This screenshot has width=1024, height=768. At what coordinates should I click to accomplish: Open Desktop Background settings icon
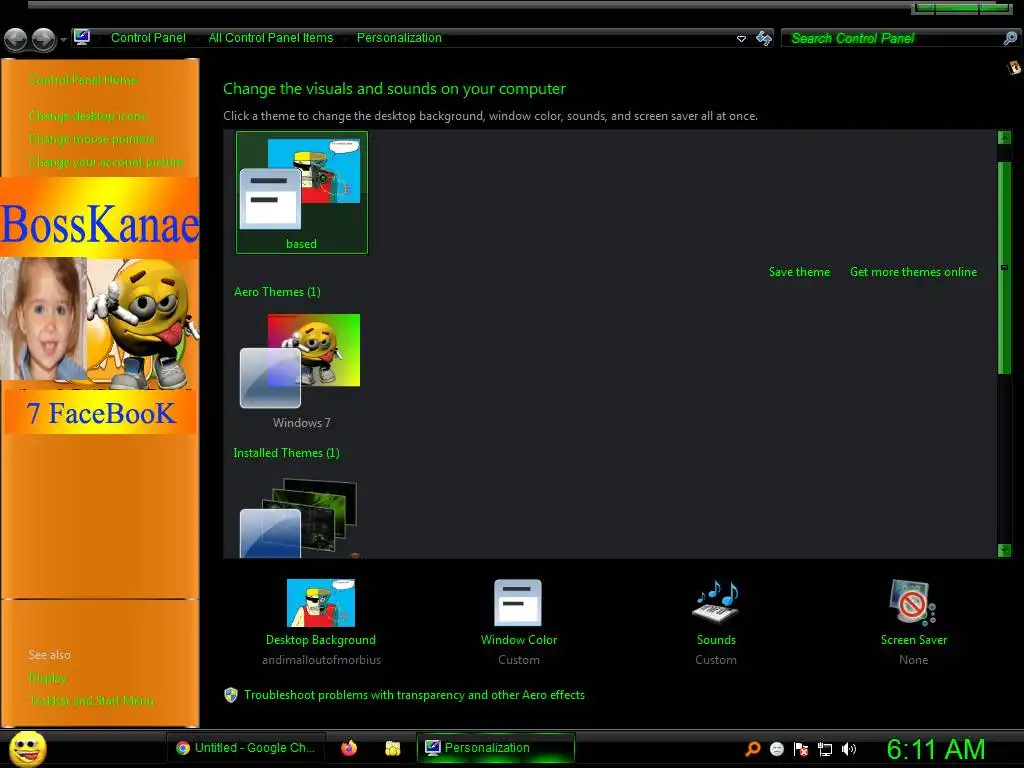click(321, 603)
